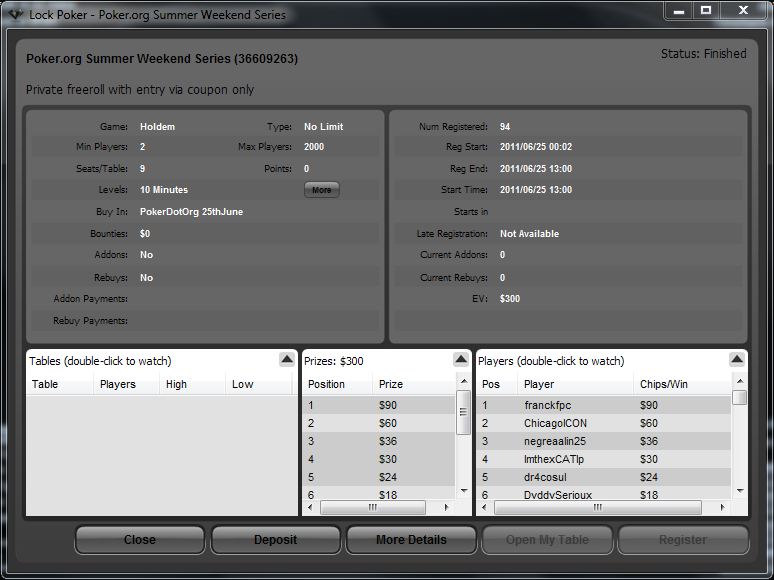Click right arrow of Prizes horizontal scrollbar

447,507
